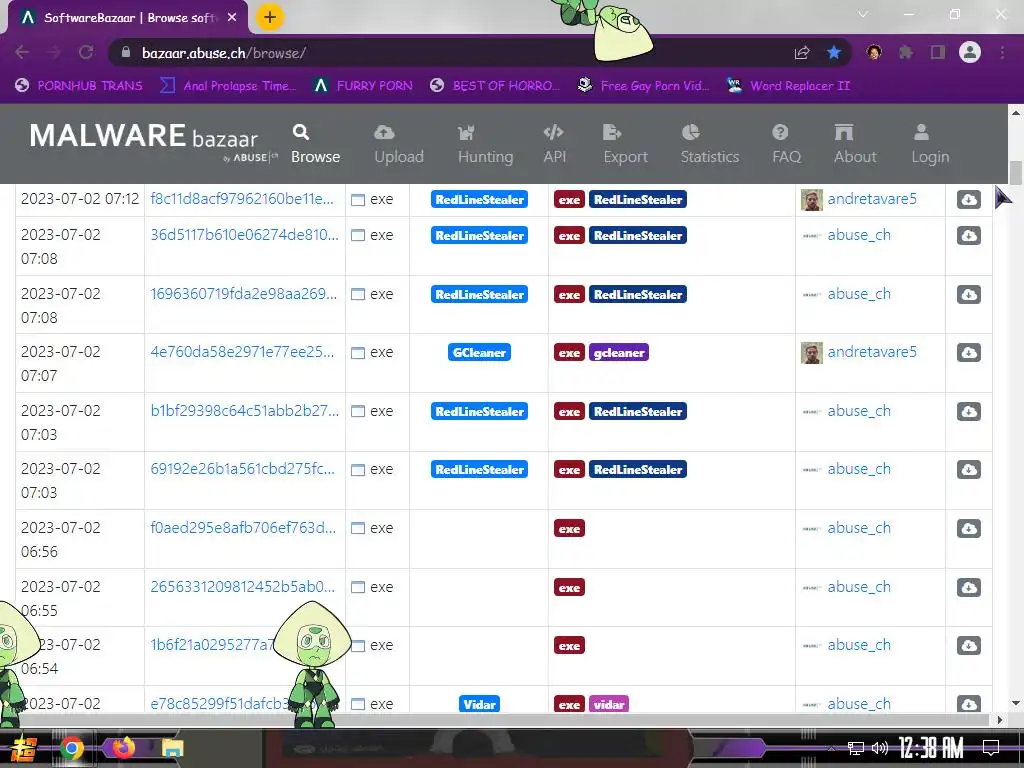This screenshot has height=768, width=1024.
Task: Open the Export nav item
Action: click(x=625, y=144)
